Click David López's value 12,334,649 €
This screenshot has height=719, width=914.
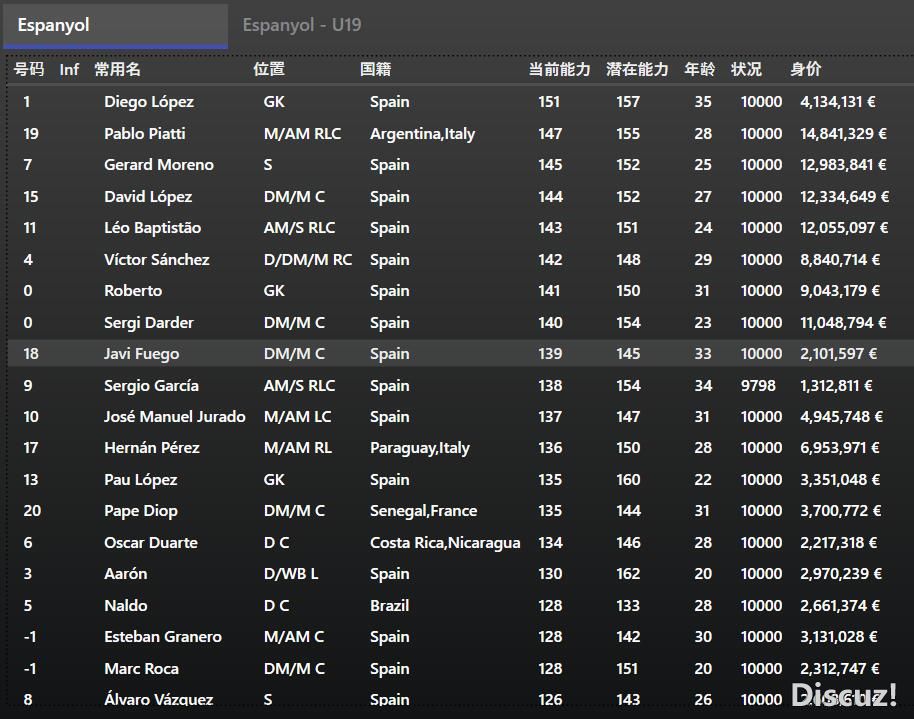[845, 197]
